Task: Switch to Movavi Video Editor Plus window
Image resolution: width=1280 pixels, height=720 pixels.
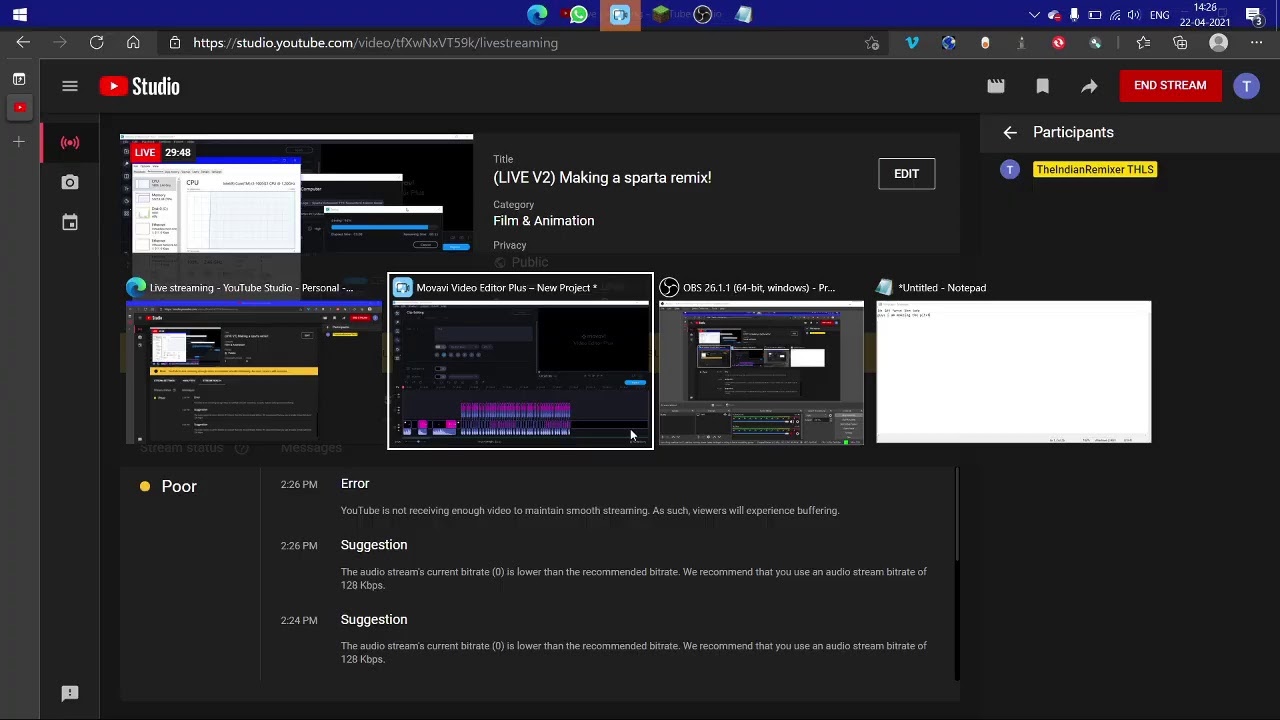Action: [x=520, y=361]
